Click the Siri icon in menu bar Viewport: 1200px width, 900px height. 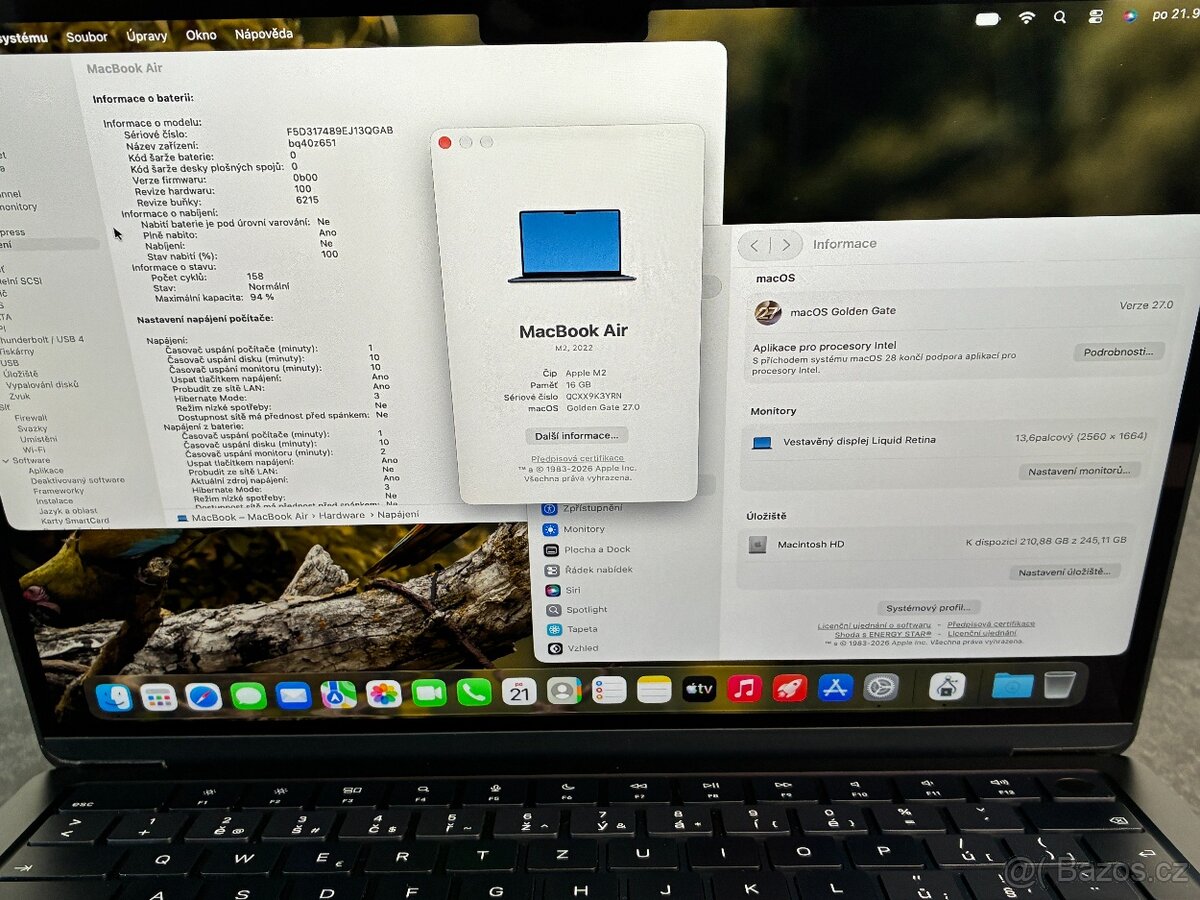pos(1129,16)
